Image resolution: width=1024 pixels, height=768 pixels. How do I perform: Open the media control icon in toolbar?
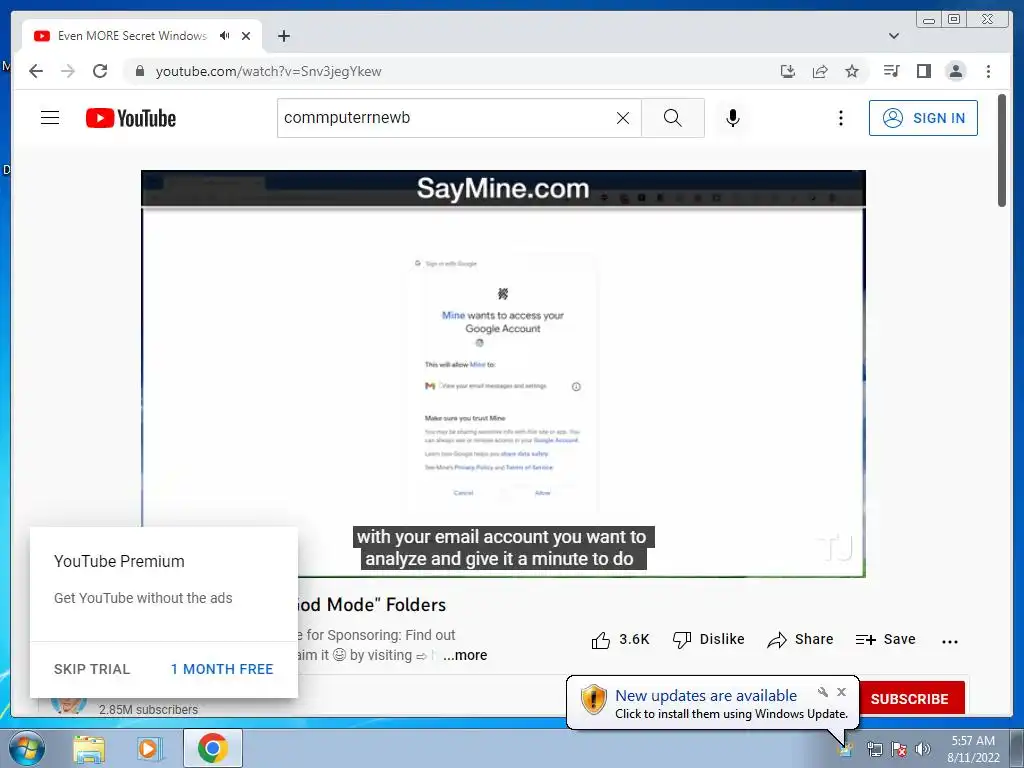(x=891, y=71)
